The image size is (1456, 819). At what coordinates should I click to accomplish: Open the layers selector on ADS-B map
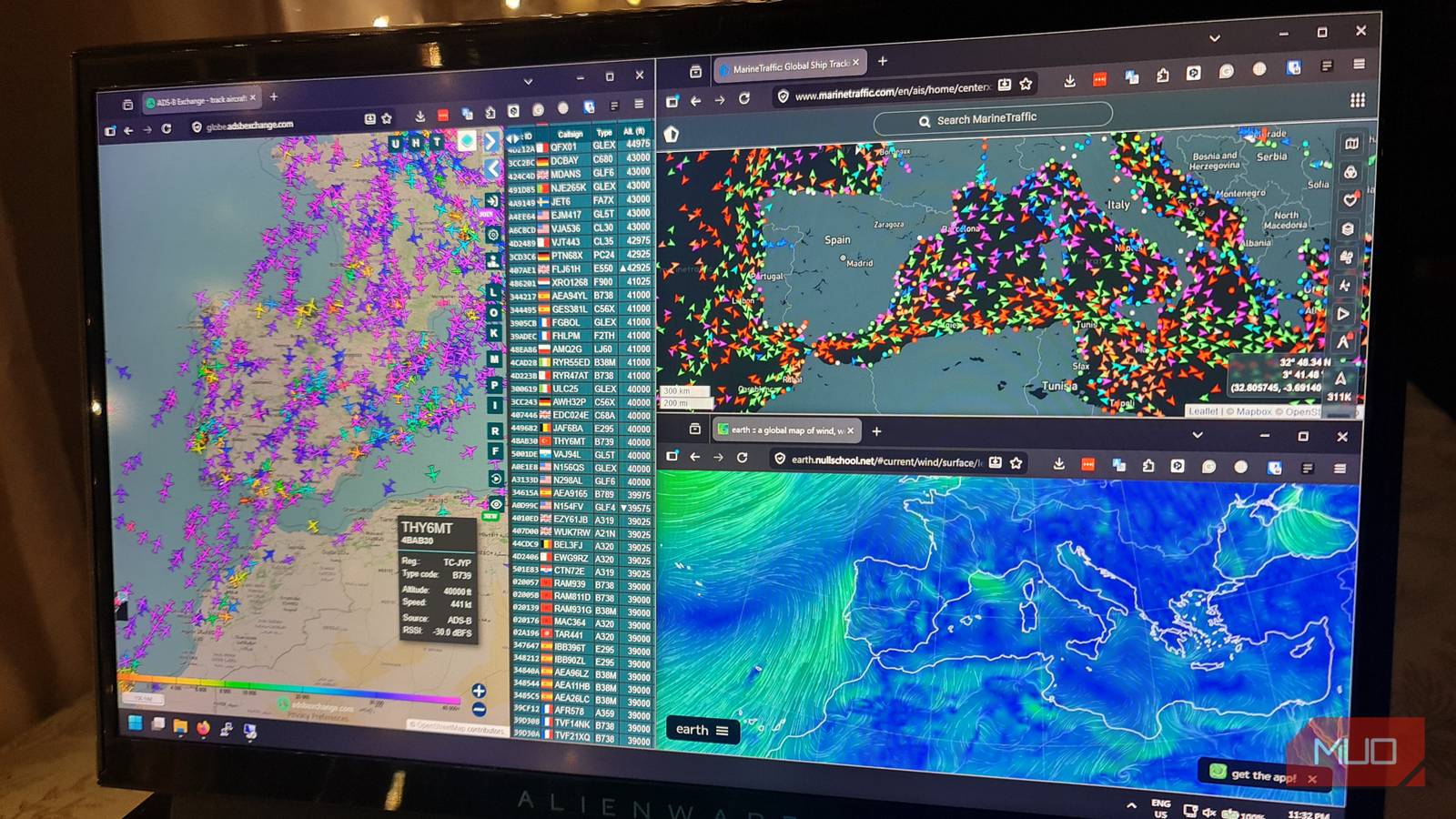pyautogui.click(x=467, y=141)
